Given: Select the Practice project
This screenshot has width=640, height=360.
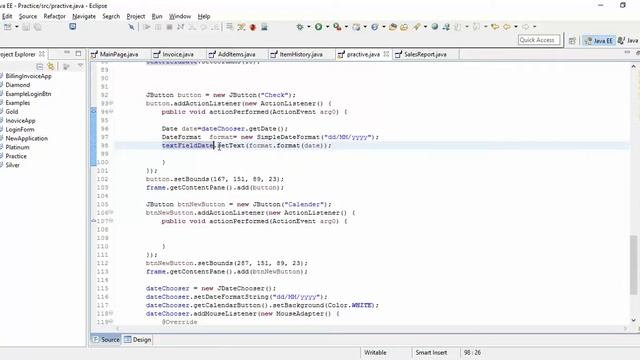Looking at the screenshot, I should tap(16, 156).
